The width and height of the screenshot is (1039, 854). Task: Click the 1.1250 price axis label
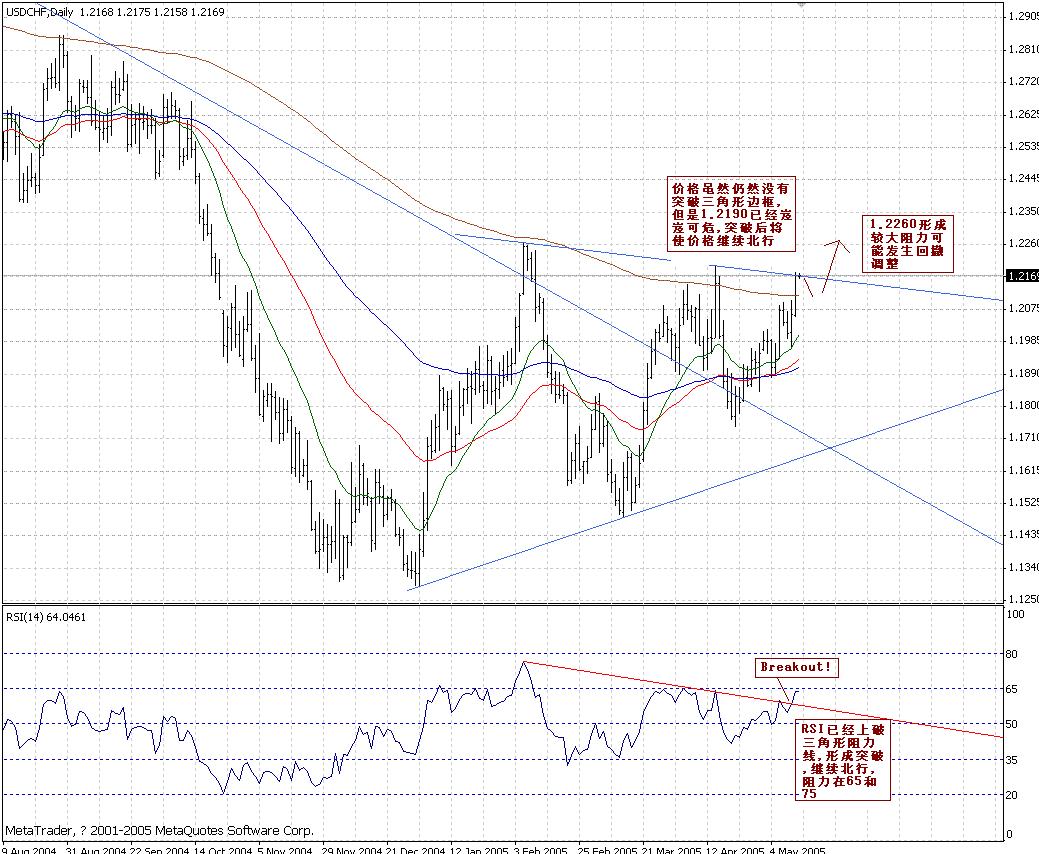coord(1023,599)
